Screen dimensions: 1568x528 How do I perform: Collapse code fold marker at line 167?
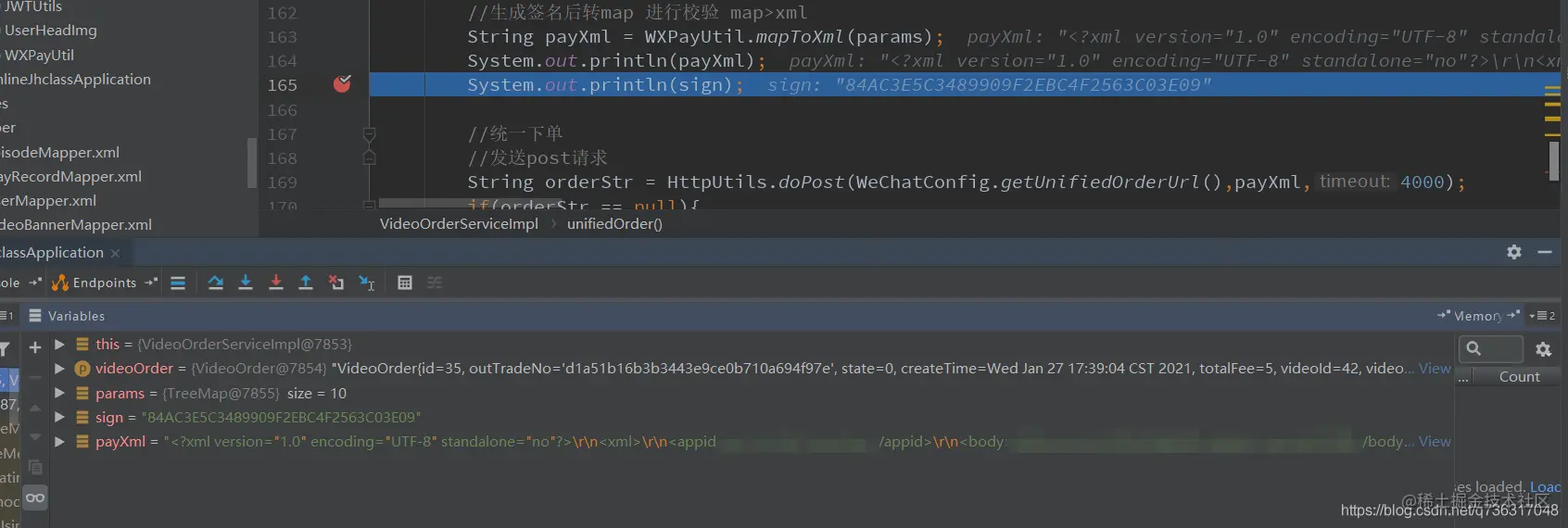point(369,134)
